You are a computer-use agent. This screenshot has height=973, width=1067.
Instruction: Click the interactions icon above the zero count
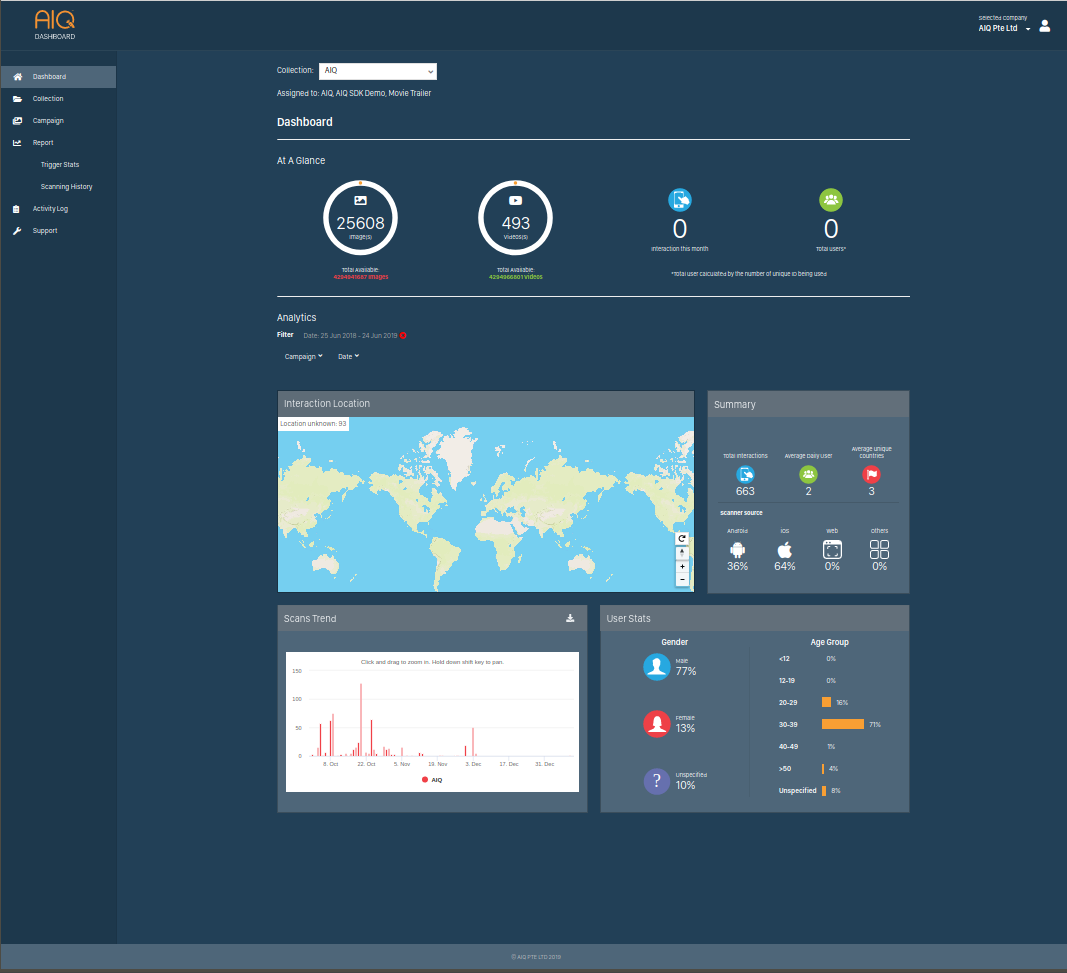coord(680,199)
